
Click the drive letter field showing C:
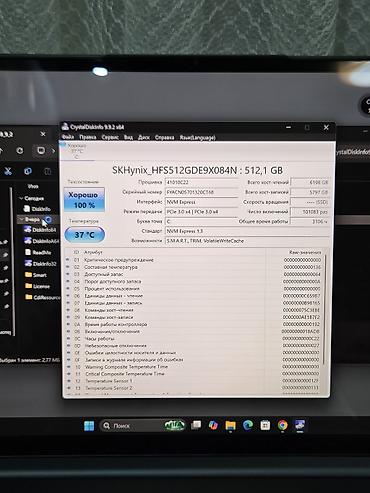pyautogui.click(x=201, y=221)
